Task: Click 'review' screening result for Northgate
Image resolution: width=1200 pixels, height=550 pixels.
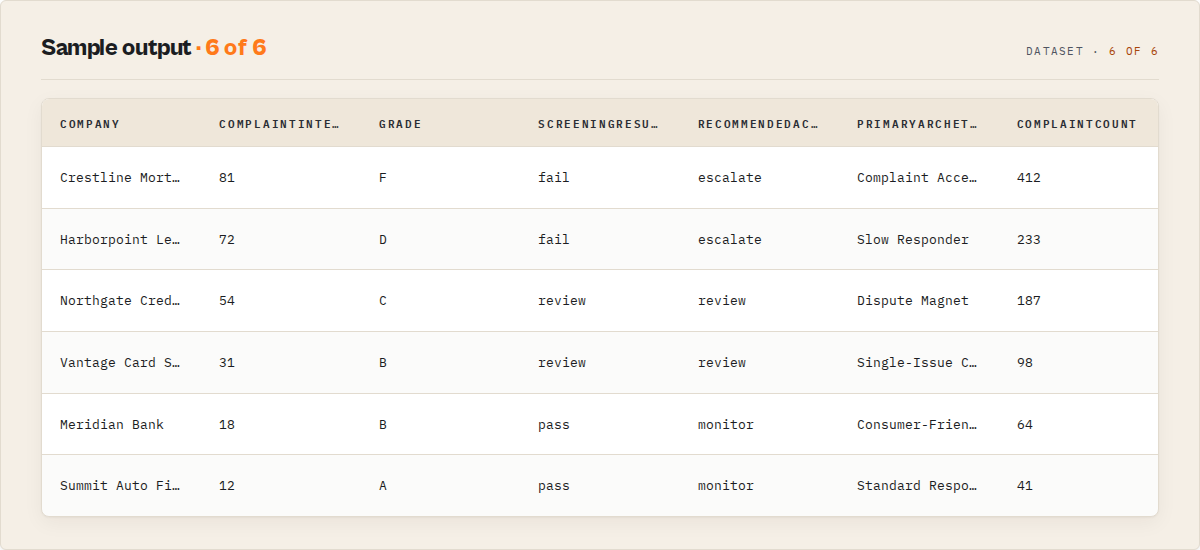Action: (562, 301)
